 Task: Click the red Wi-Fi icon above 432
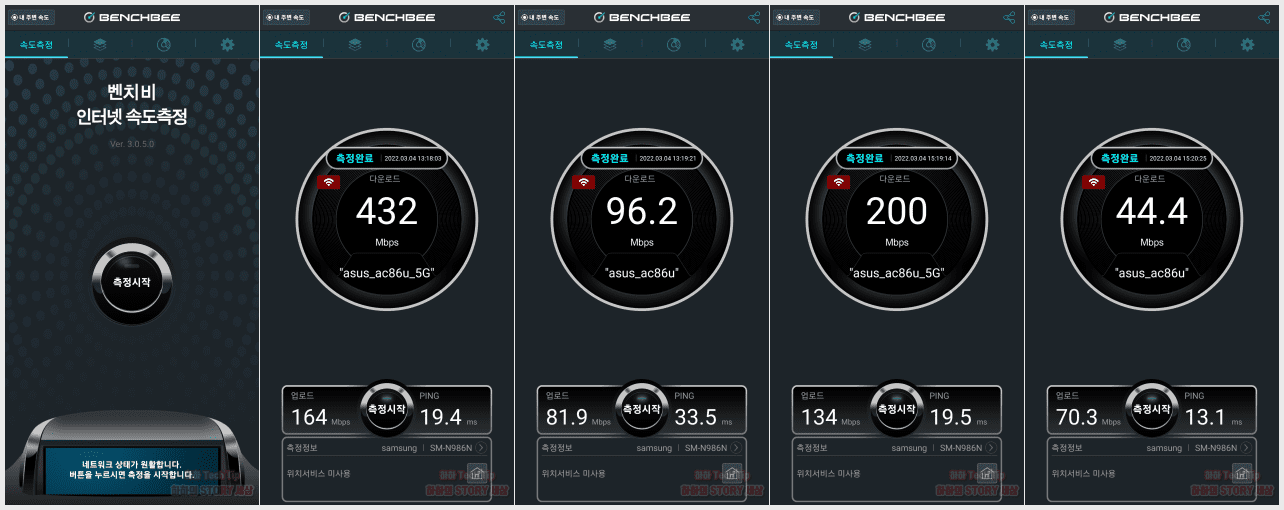tap(329, 182)
